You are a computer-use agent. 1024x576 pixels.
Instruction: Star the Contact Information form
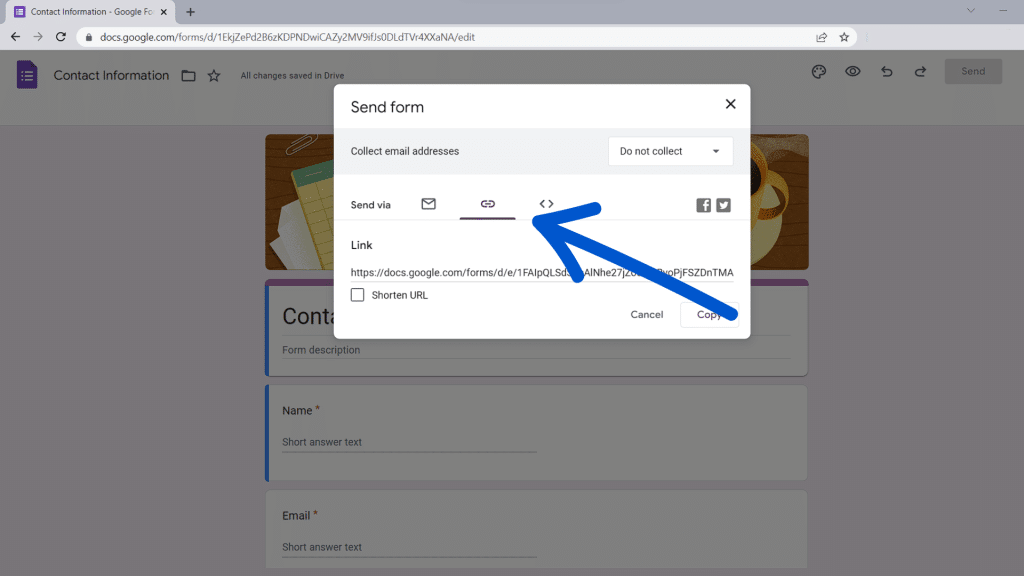pos(214,74)
